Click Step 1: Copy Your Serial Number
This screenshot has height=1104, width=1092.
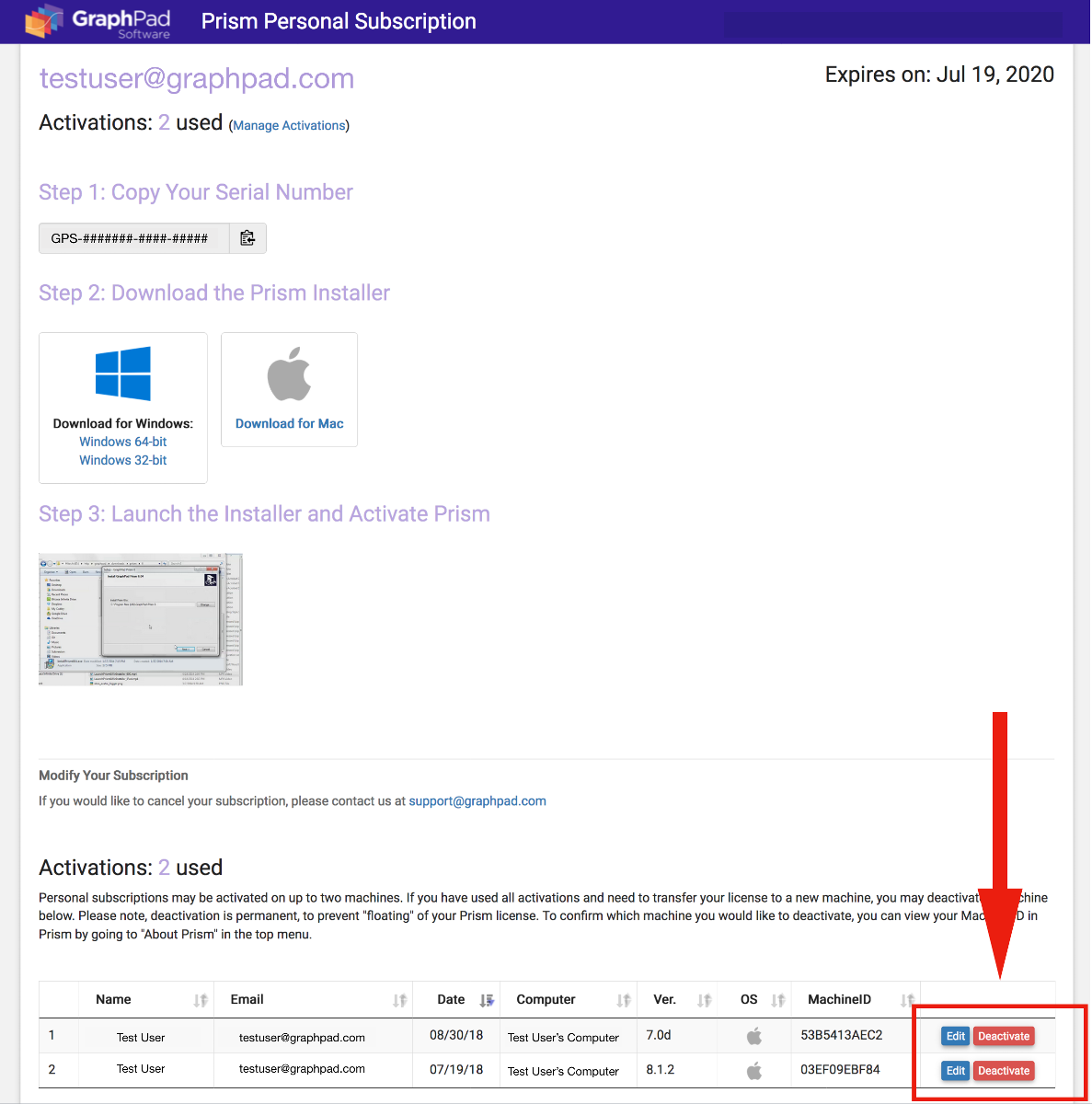pyautogui.click(x=196, y=192)
